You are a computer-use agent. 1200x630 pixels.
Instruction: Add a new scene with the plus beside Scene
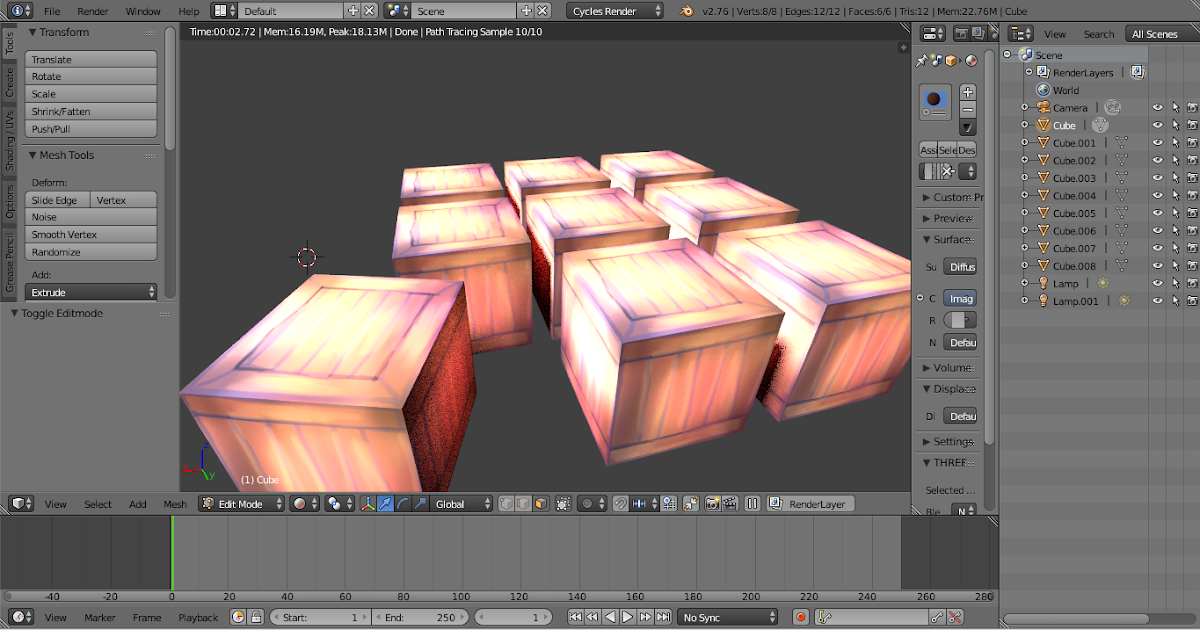(x=525, y=10)
